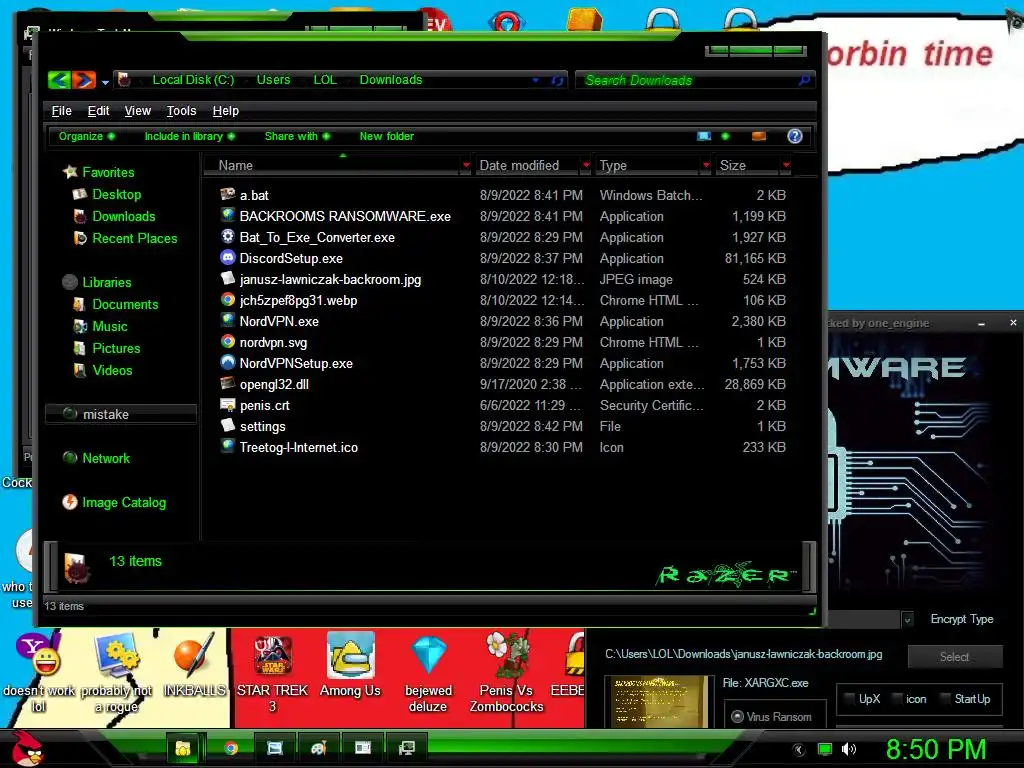This screenshot has height=768, width=1024.
Task: Select Image Catalog in sidebar
Action: coord(123,502)
